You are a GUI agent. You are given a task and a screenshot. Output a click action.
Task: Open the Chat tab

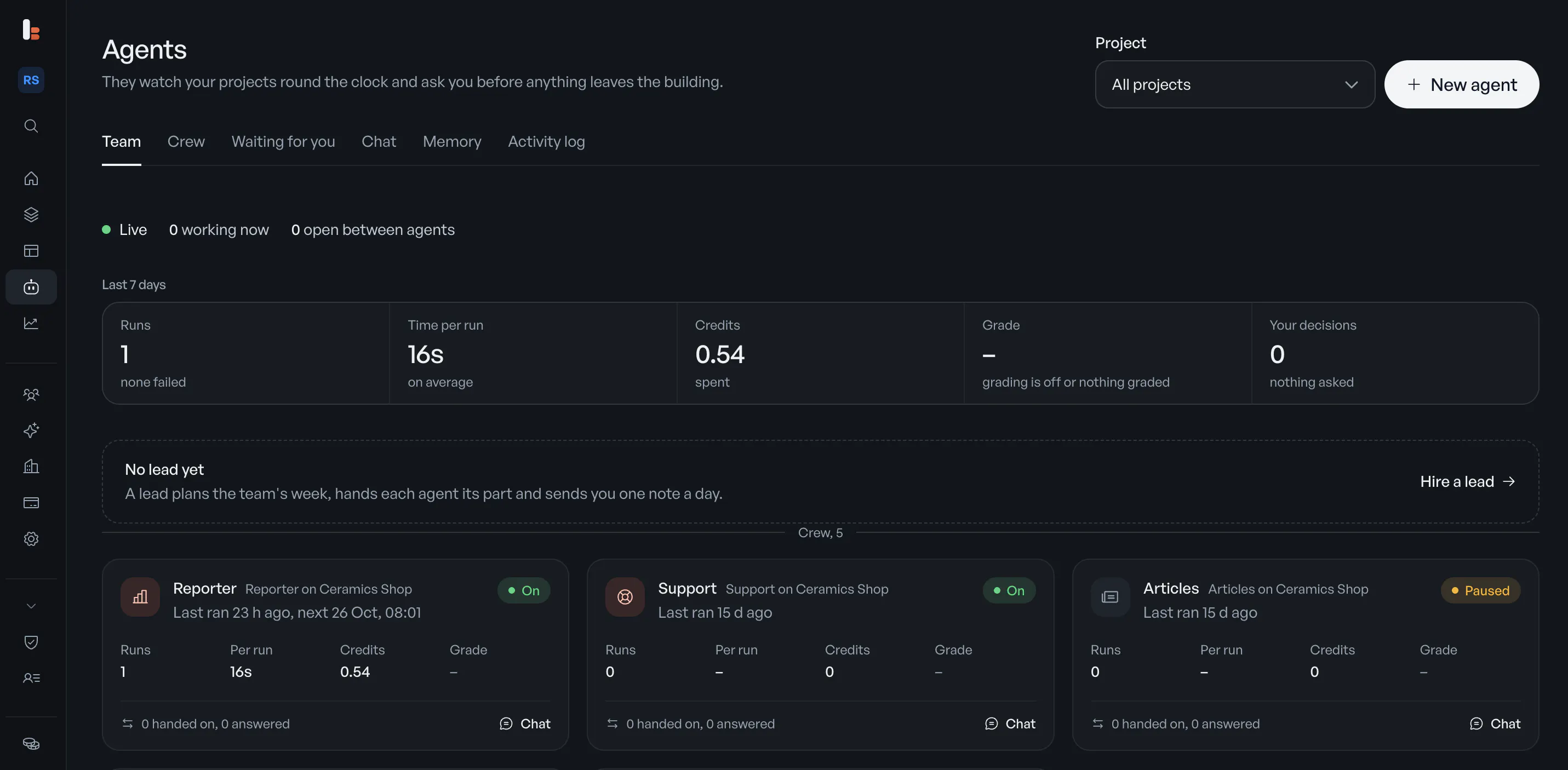pyautogui.click(x=379, y=142)
